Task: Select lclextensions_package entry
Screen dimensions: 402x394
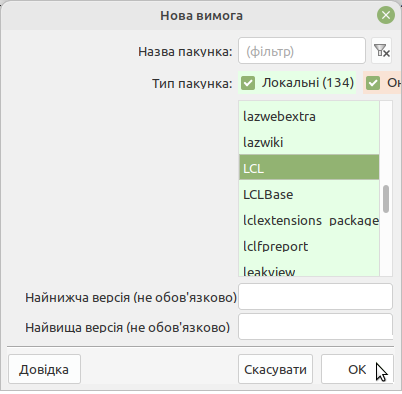Action: click(309, 221)
